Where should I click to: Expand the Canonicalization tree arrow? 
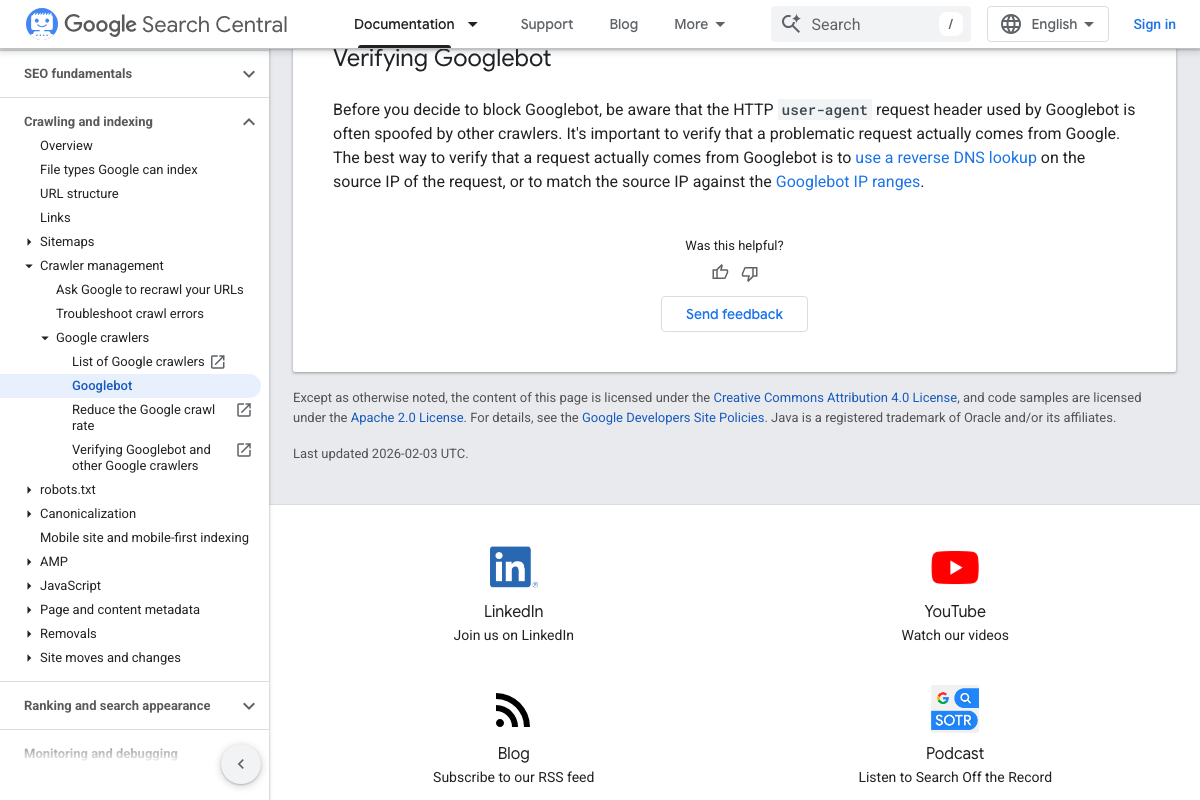[29, 514]
